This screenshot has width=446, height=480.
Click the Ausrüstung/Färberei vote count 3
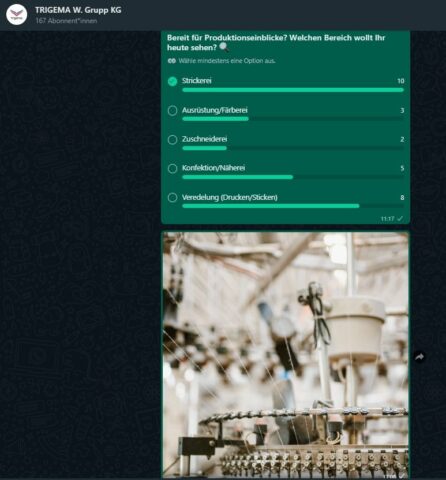coord(402,110)
